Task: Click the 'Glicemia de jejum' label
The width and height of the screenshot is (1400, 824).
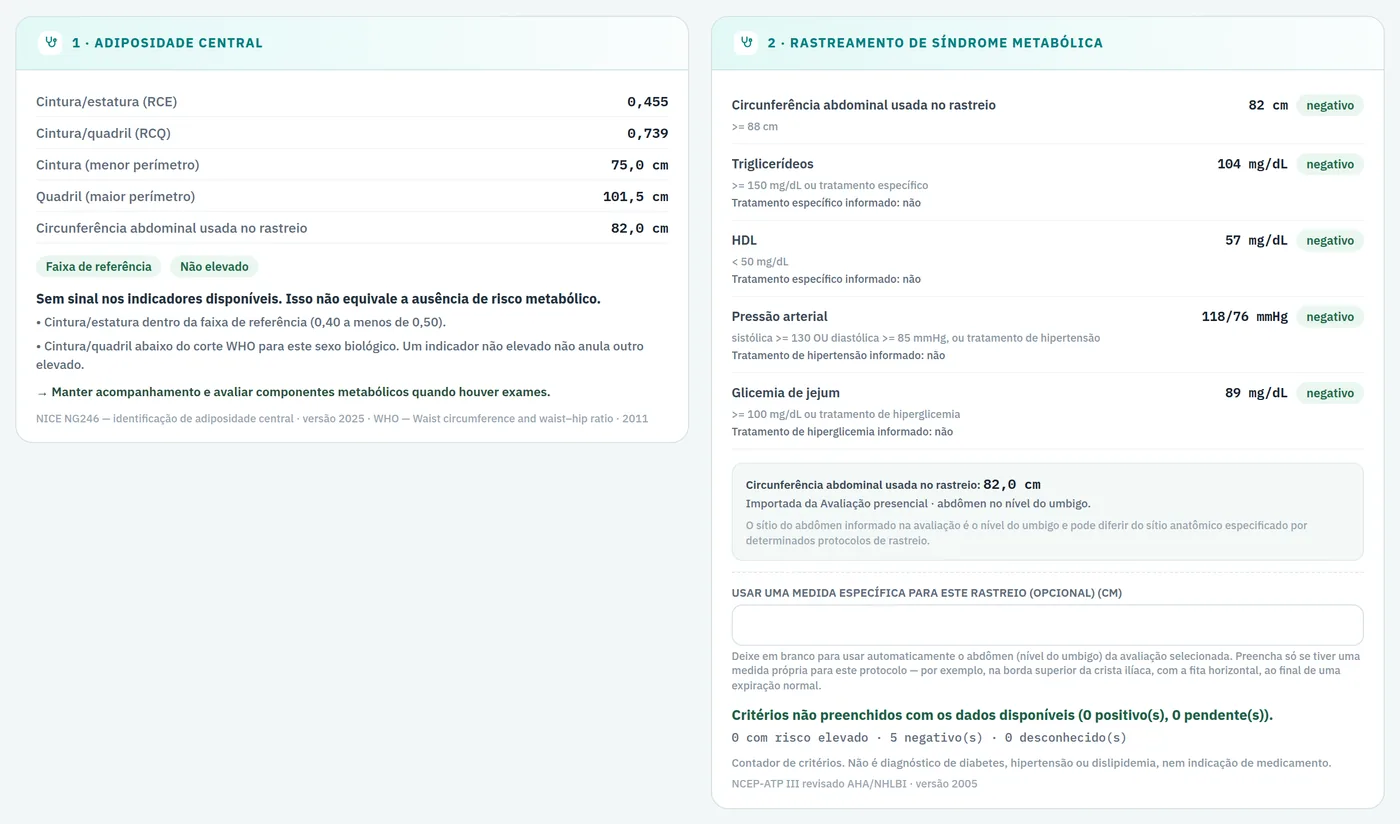Action: point(786,393)
